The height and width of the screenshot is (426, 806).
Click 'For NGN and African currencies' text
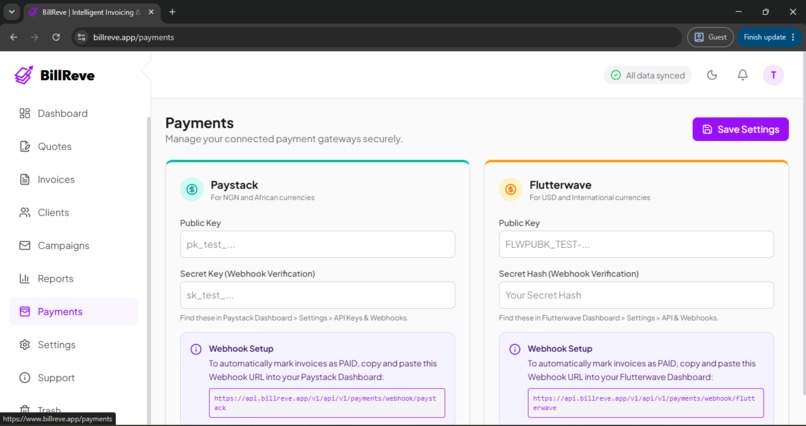pyautogui.click(x=263, y=197)
